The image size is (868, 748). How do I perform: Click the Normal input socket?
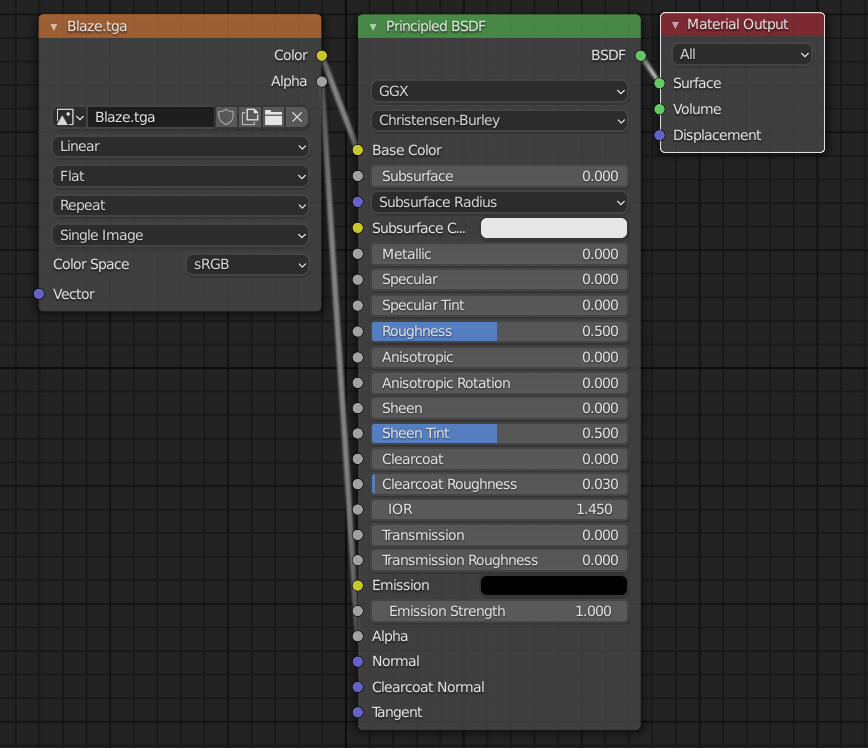(x=358, y=661)
